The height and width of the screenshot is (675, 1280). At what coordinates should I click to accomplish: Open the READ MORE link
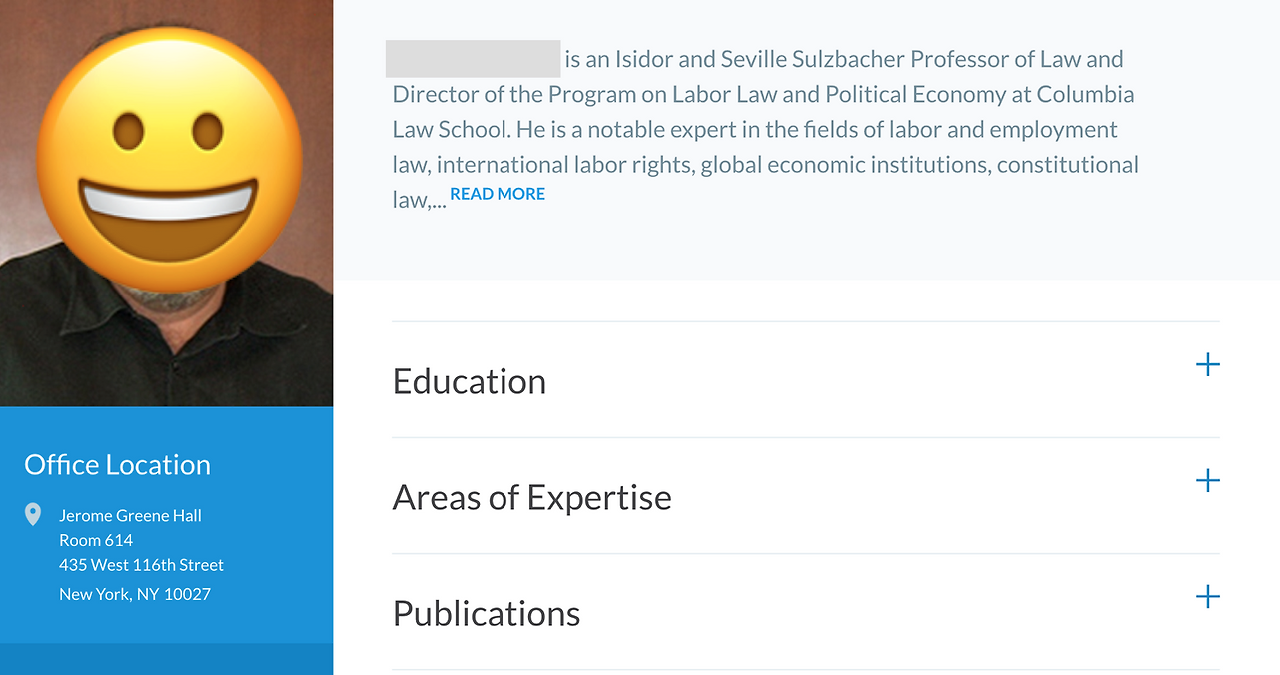point(497,194)
